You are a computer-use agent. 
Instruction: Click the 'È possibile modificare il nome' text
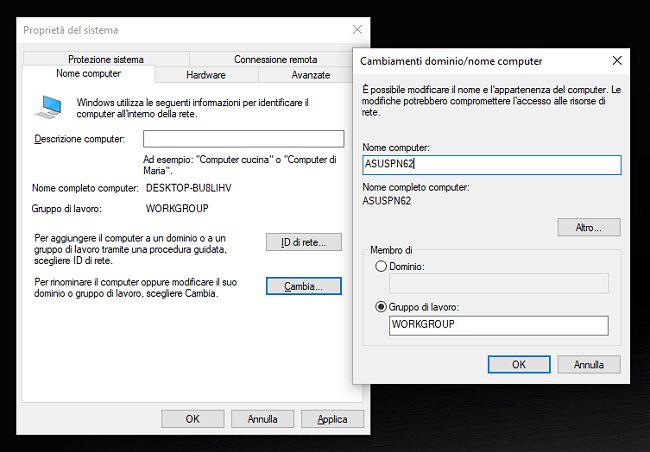[x=492, y=101]
